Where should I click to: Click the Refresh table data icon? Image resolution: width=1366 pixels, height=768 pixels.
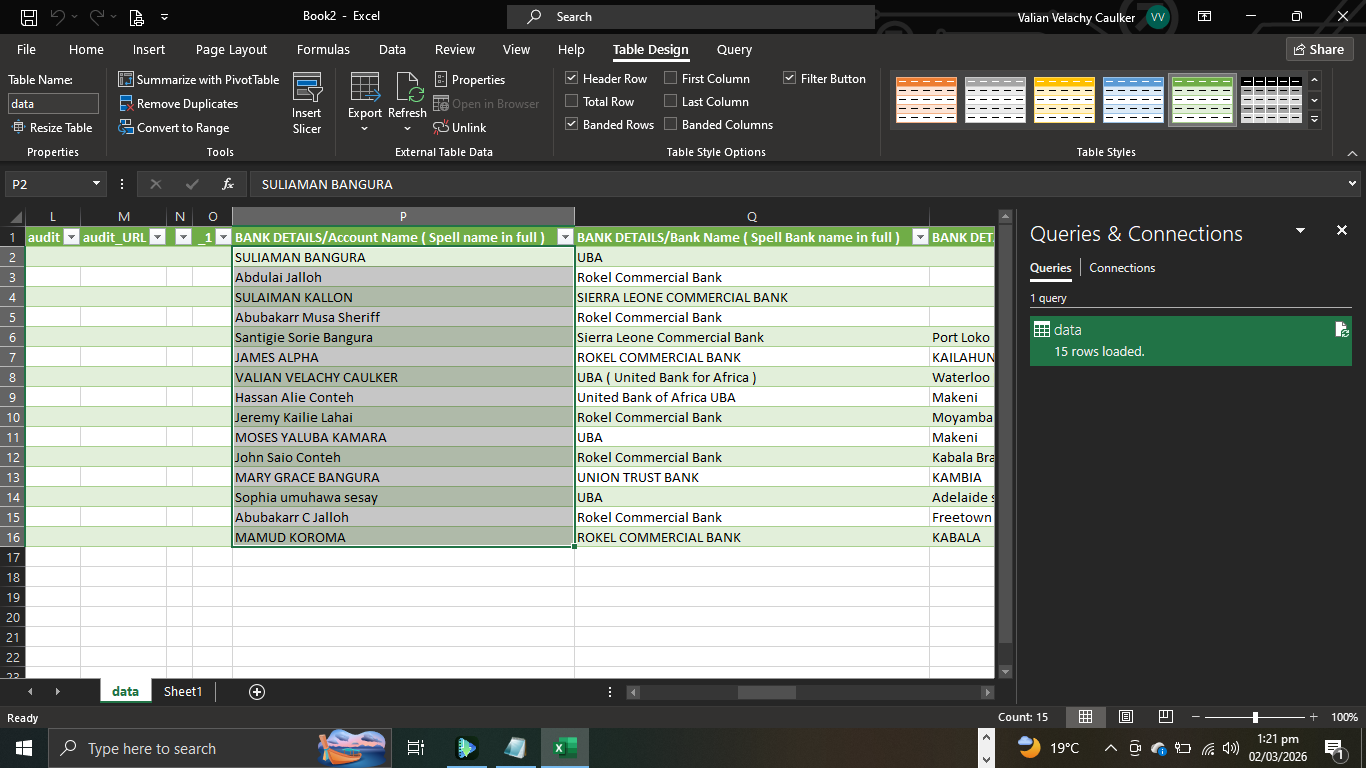410,88
